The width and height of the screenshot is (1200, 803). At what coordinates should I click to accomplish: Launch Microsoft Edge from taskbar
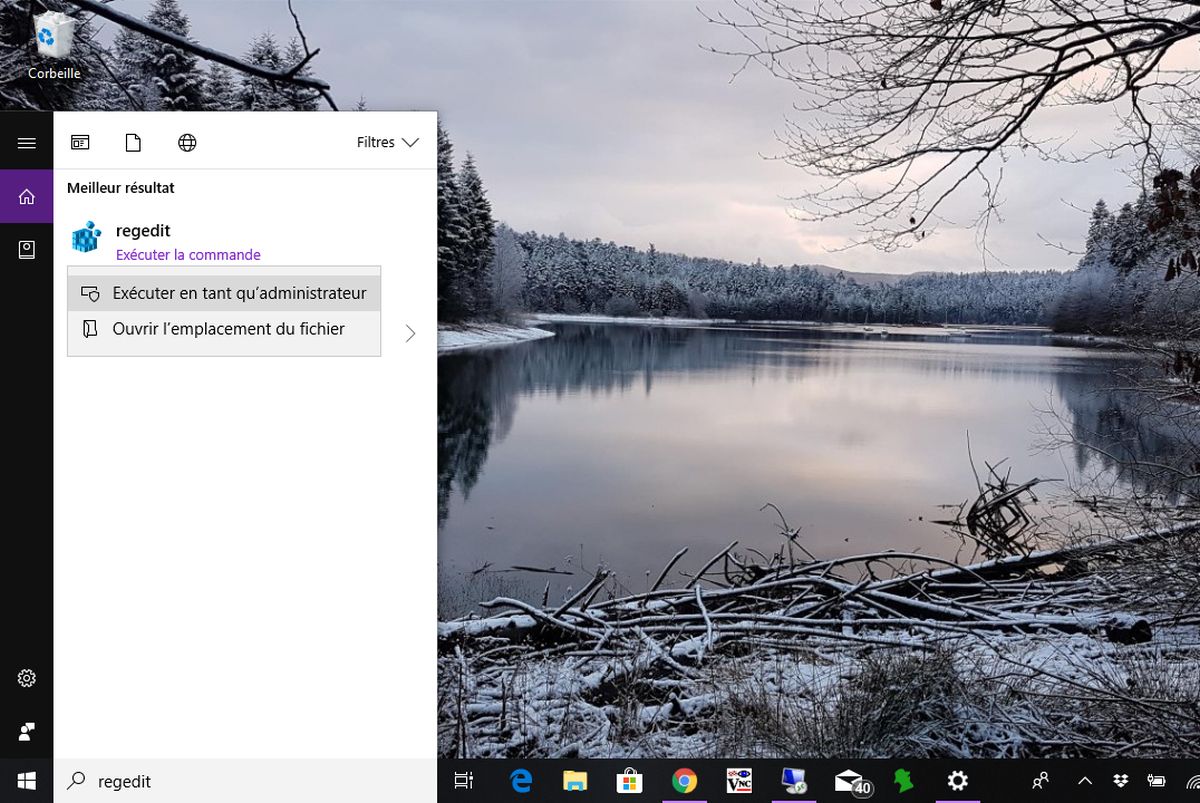[521, 781]
